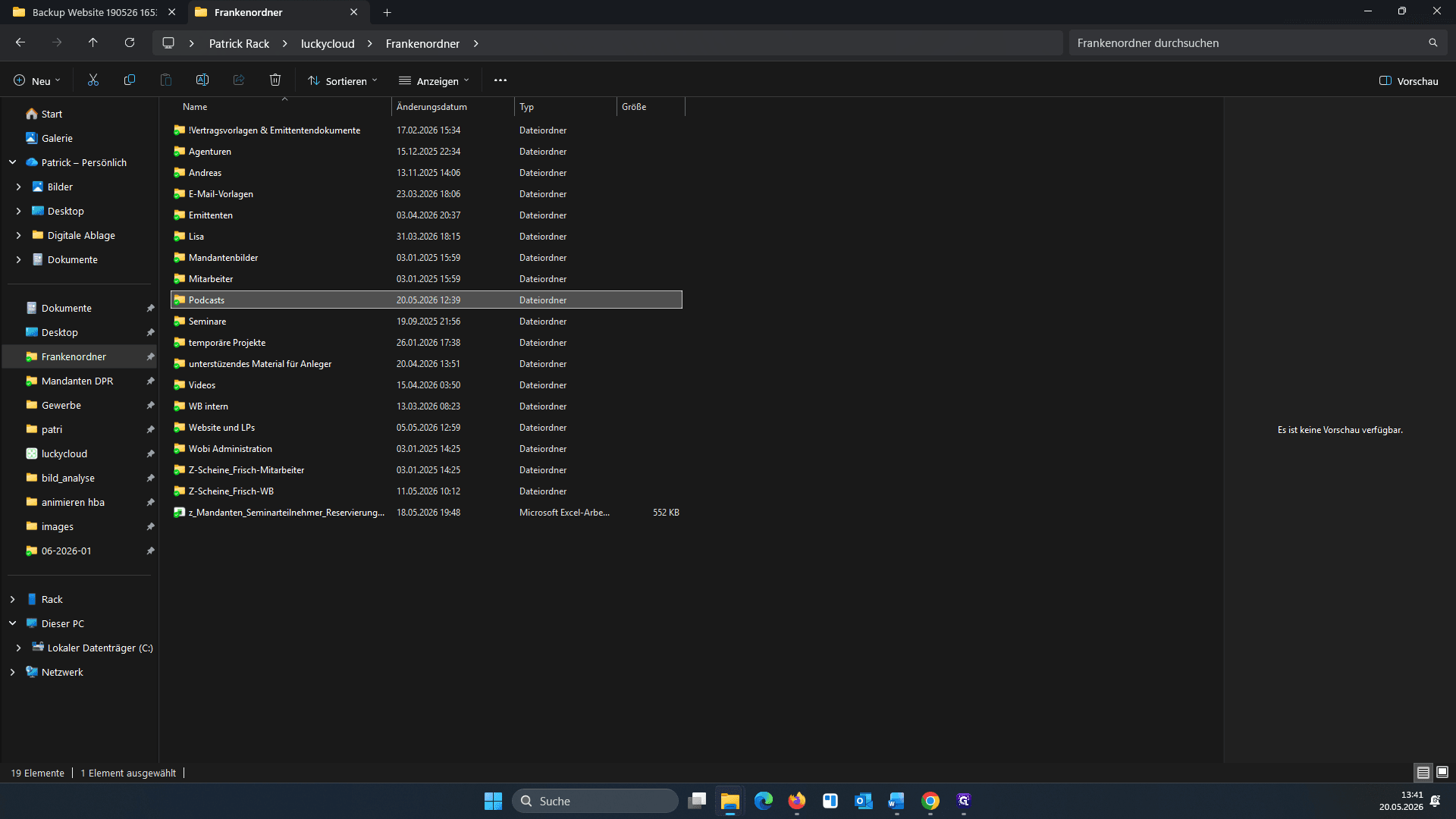Switch to large thumbnails view icon
The image size is (1456, 819).
point(1442,773)
